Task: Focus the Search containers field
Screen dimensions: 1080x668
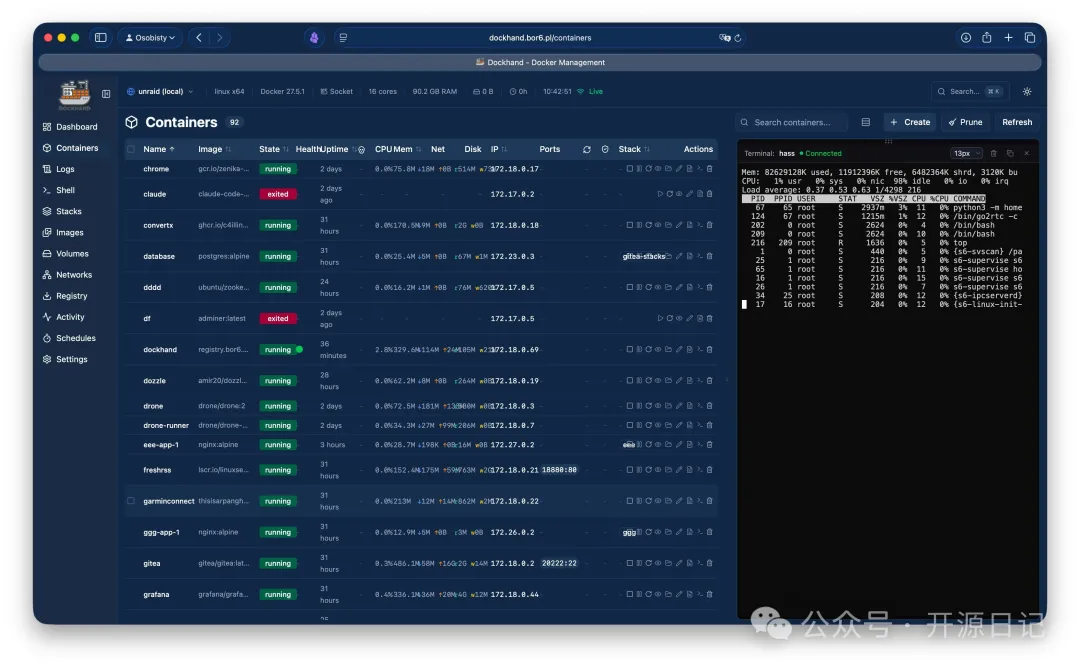Action: [791, 122]
